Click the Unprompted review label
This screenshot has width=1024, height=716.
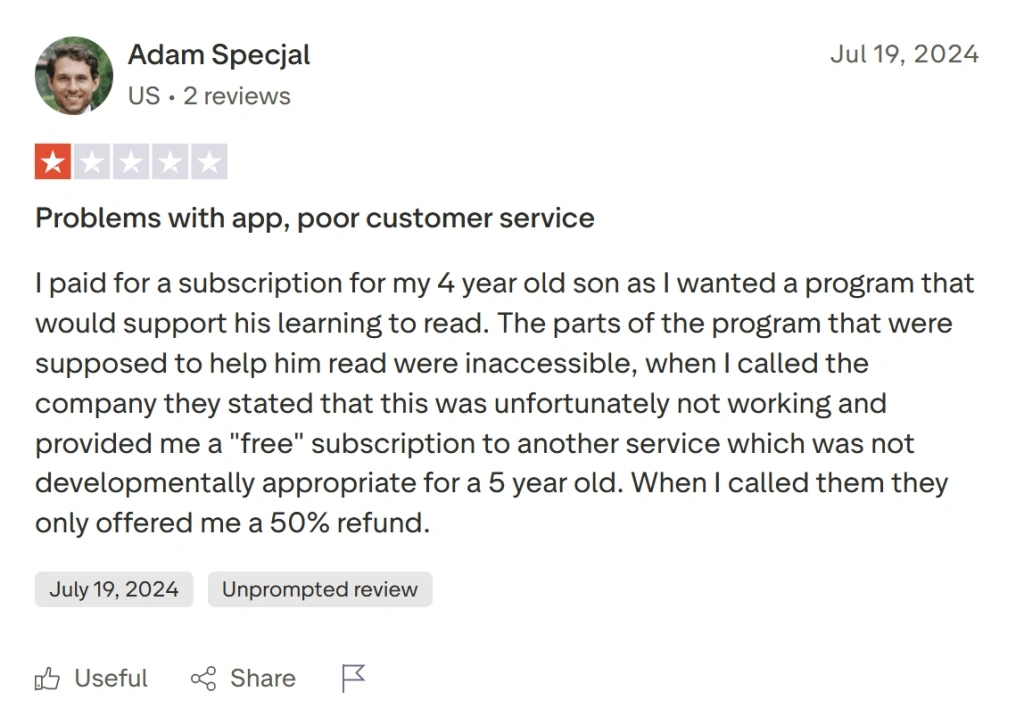point(319,589)
